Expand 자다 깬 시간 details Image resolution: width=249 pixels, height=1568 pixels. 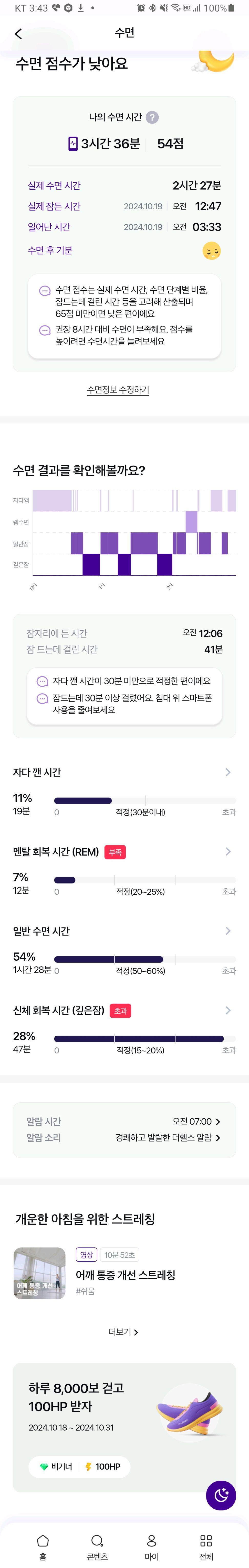click(228, 772)
